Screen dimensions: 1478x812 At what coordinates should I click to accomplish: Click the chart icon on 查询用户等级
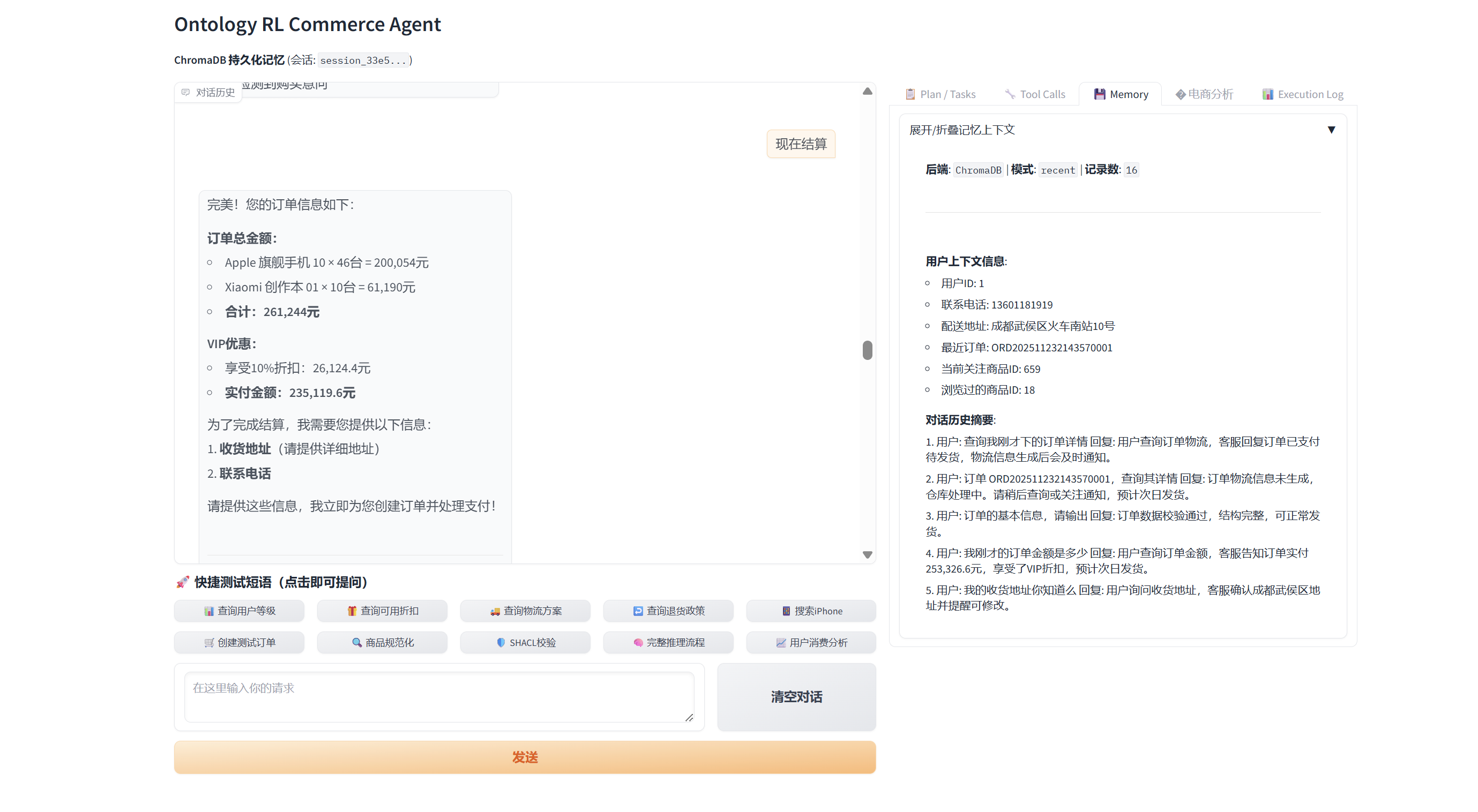click(x=209, y=611)
